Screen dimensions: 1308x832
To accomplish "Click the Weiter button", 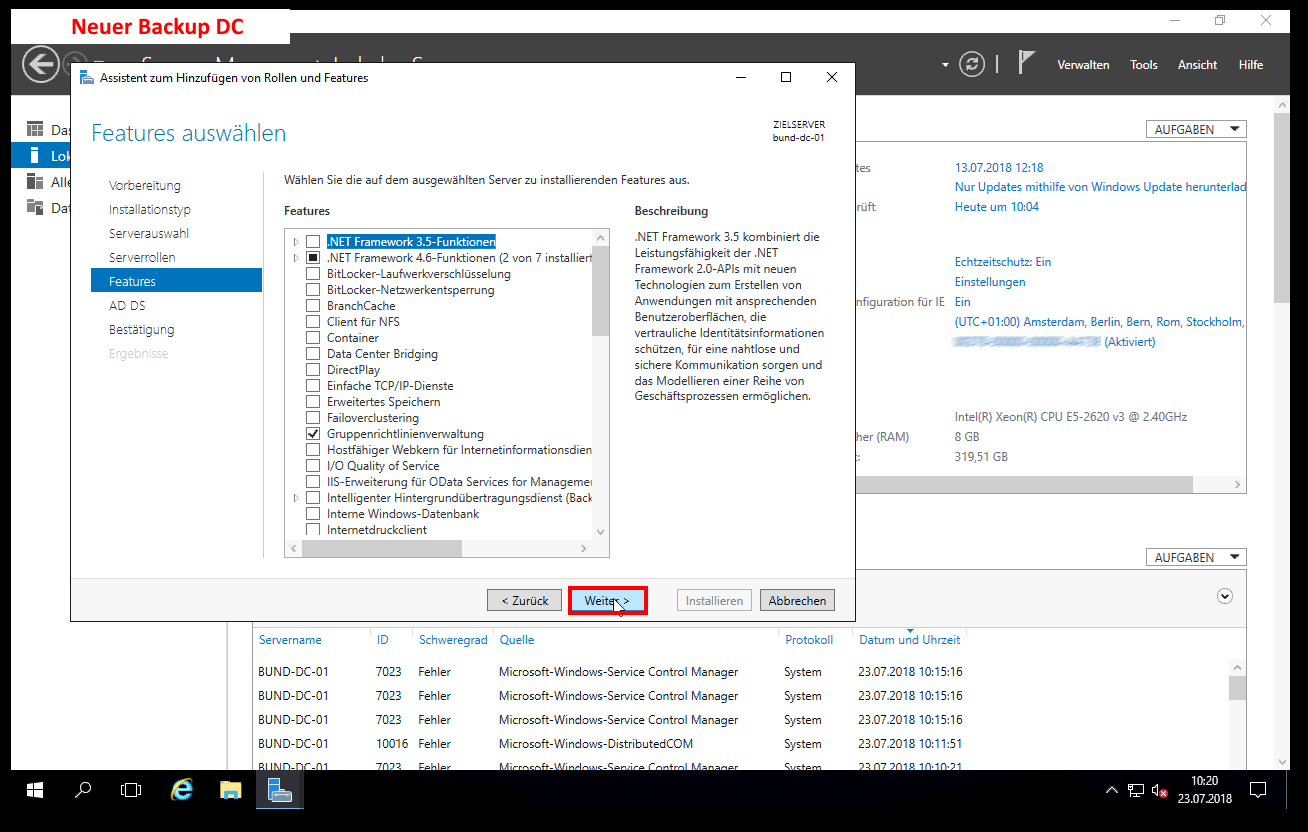I will [x=607, y=600].
